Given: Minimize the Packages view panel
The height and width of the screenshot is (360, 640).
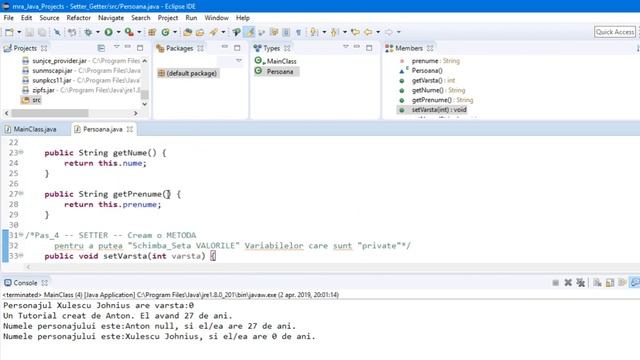Looking at the screenshot, I should (x=225, y=47).
